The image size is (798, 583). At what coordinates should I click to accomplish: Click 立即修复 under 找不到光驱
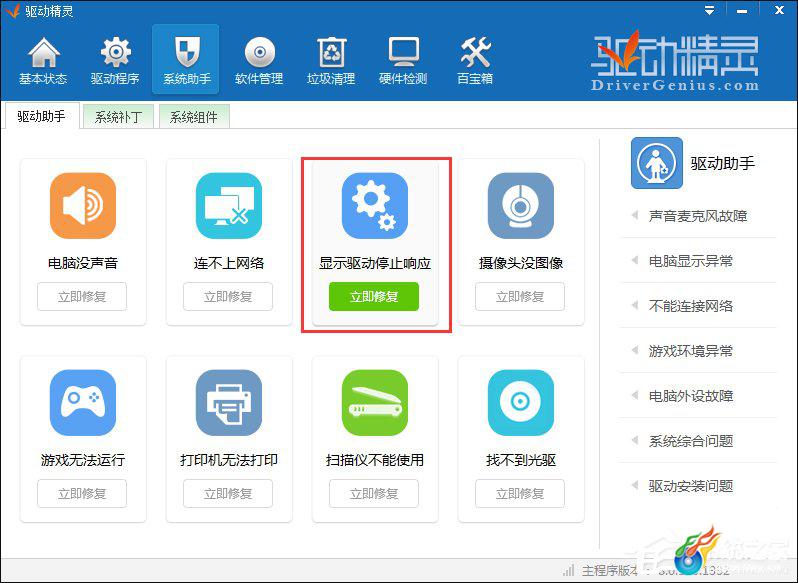click(x=520, y=493)
